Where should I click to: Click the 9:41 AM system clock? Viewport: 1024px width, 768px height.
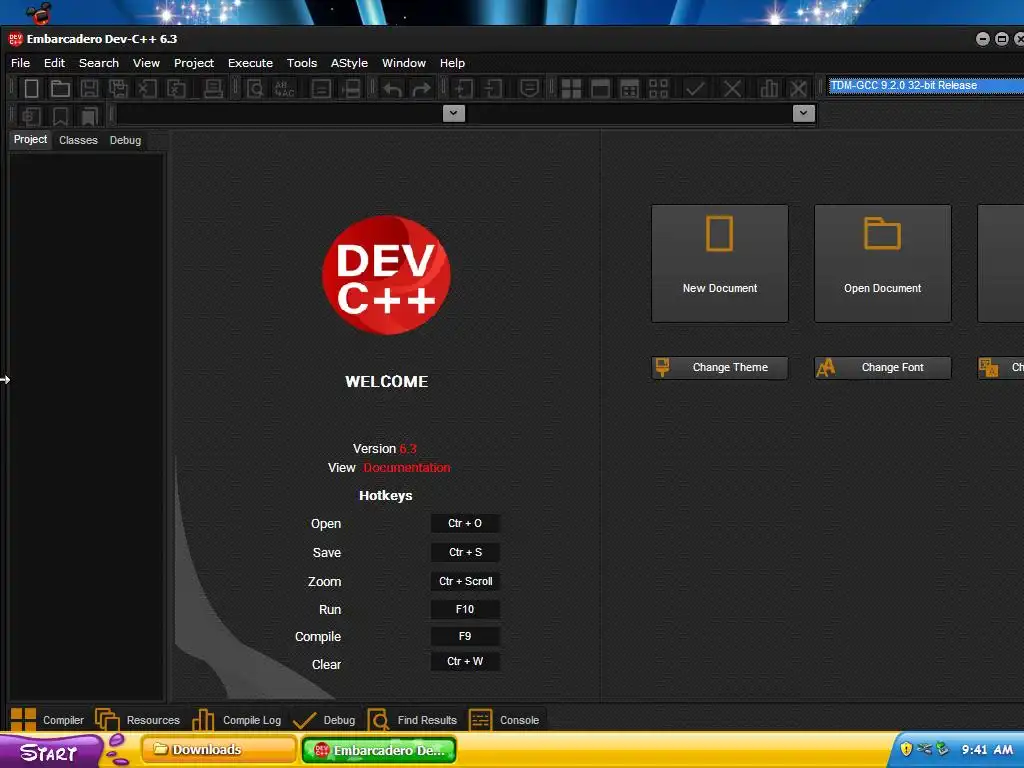pyautogui.click(x=987, y=750)
